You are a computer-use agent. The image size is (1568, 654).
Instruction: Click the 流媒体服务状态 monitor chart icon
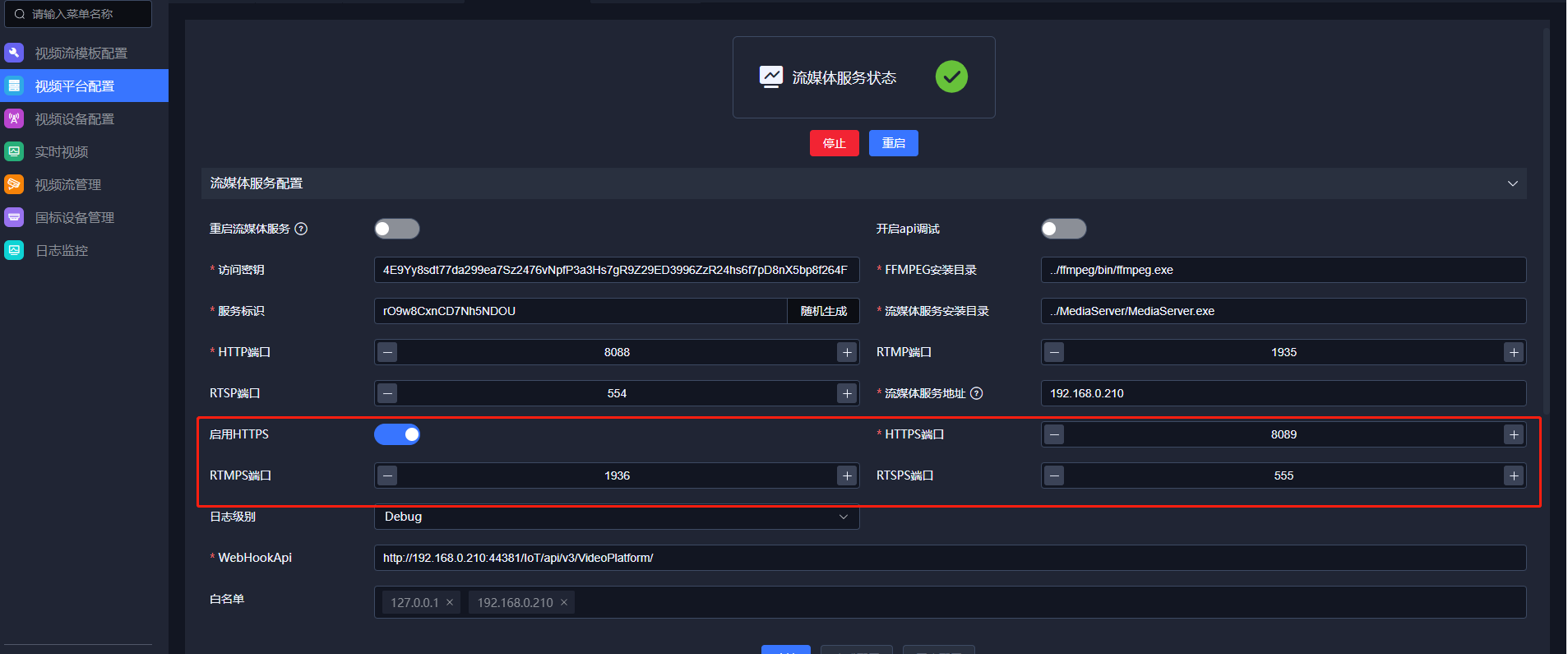pos(771,77)
